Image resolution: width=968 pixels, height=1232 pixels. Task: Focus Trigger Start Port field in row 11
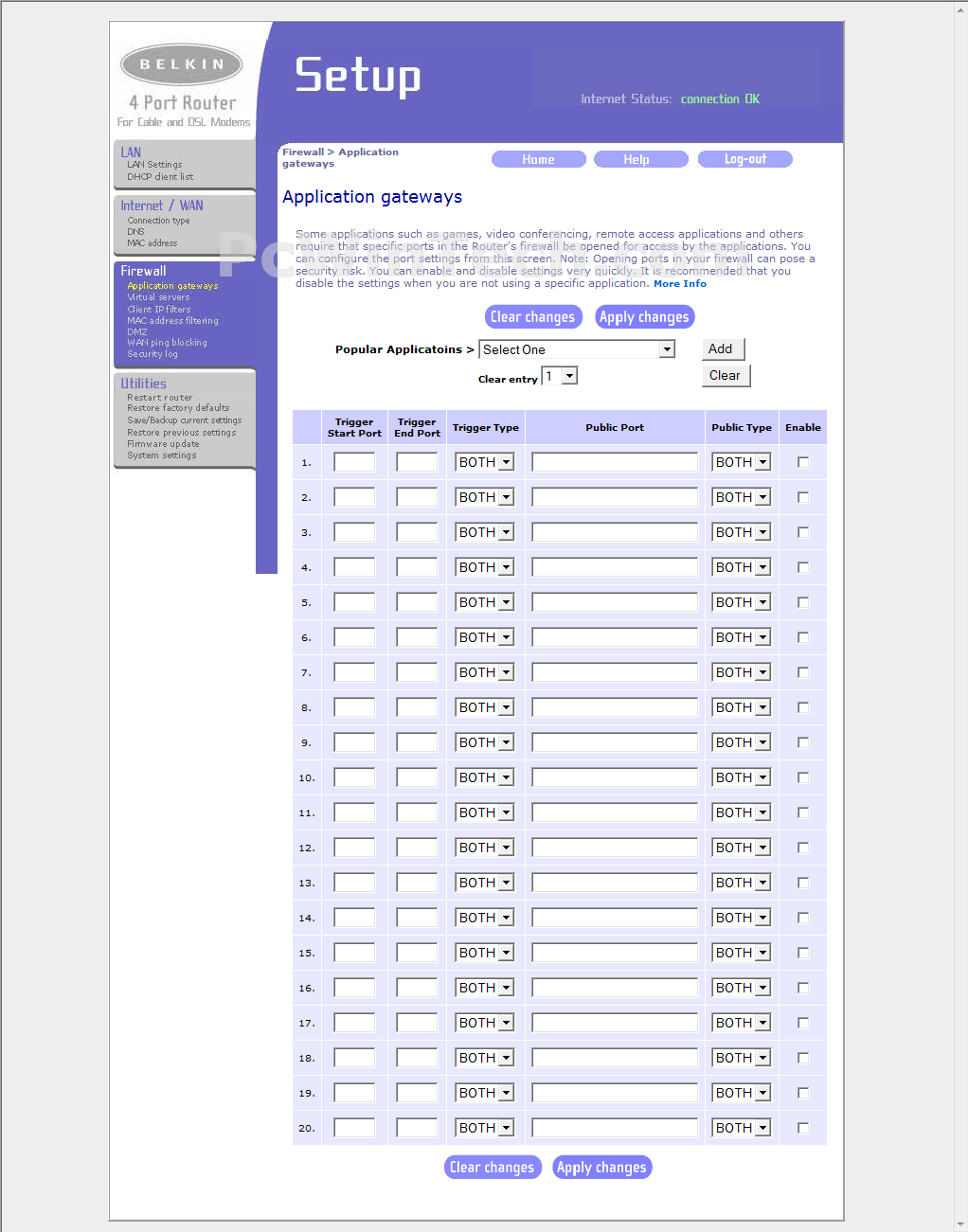[x=354, y=812]
